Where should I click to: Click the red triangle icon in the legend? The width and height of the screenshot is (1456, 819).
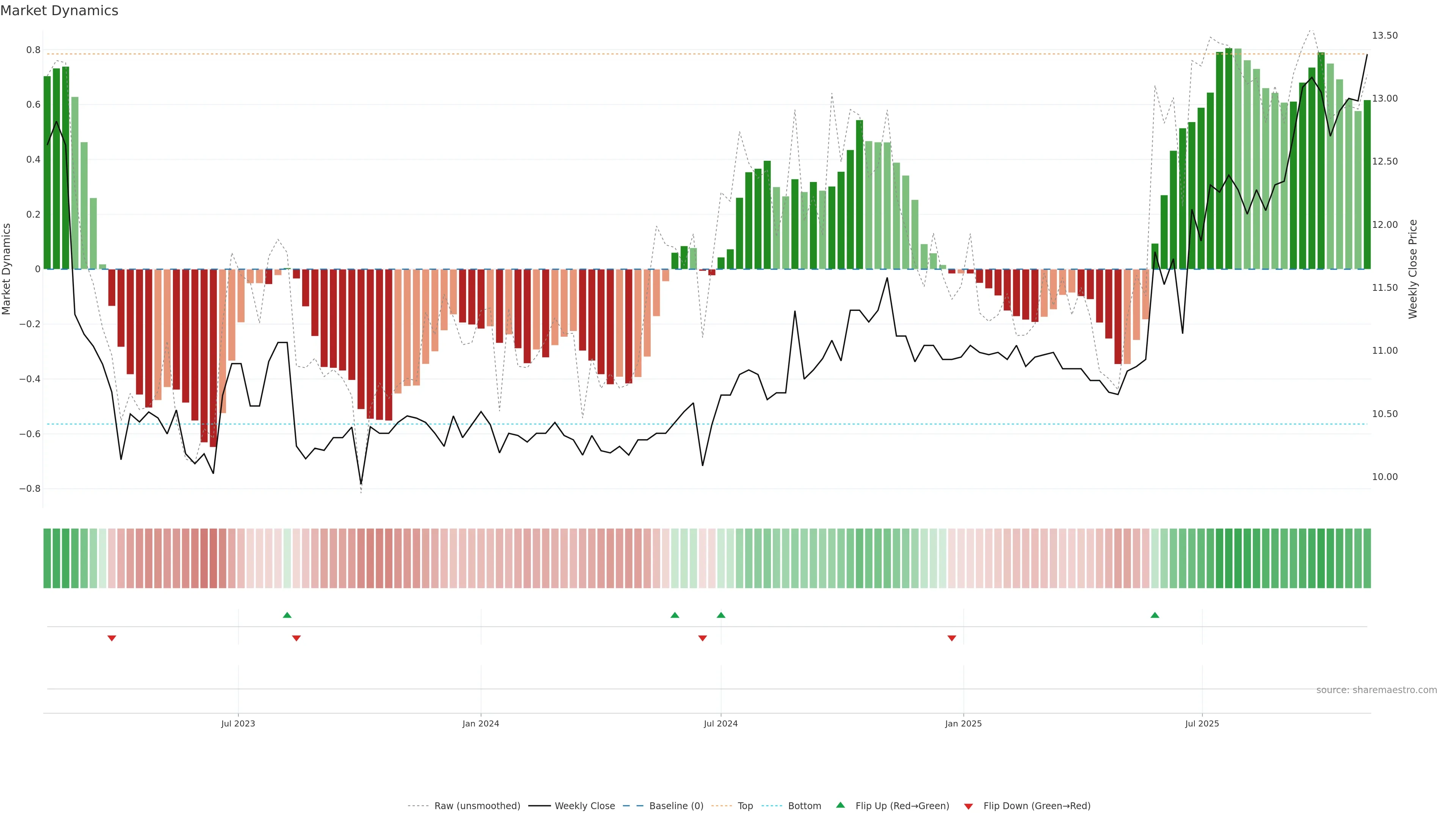(968, 806)
